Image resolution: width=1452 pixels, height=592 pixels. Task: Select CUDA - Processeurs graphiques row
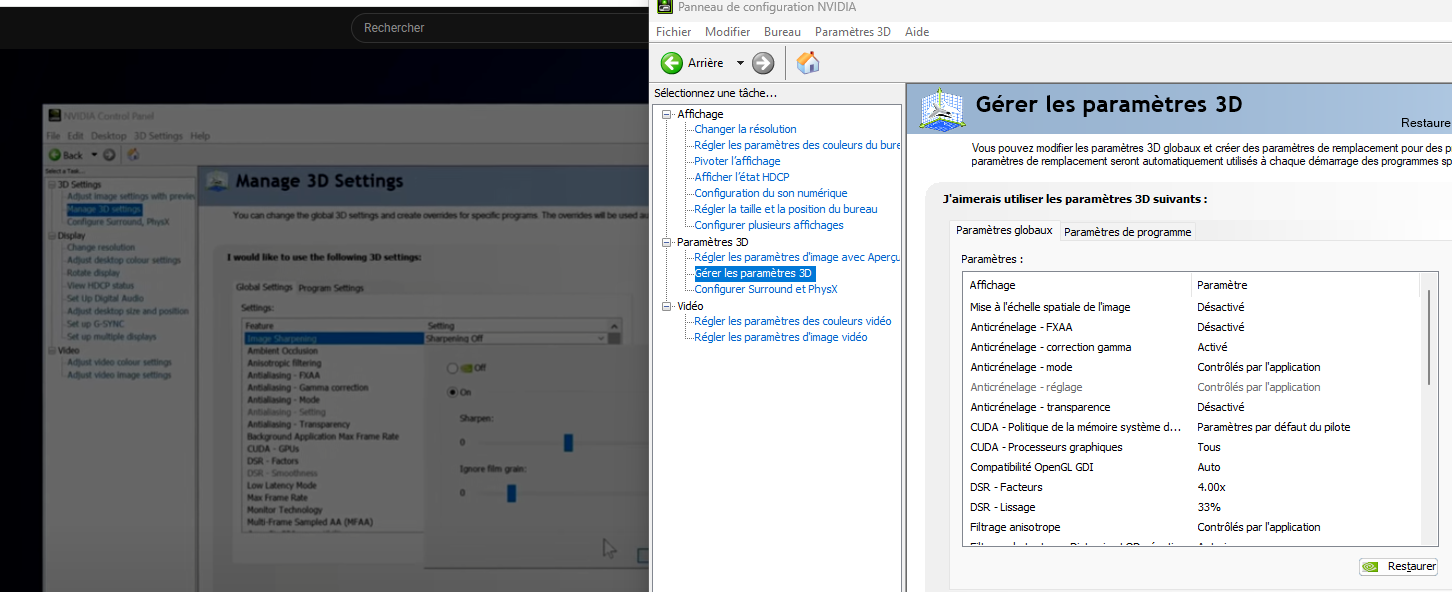coord(1192,447)
